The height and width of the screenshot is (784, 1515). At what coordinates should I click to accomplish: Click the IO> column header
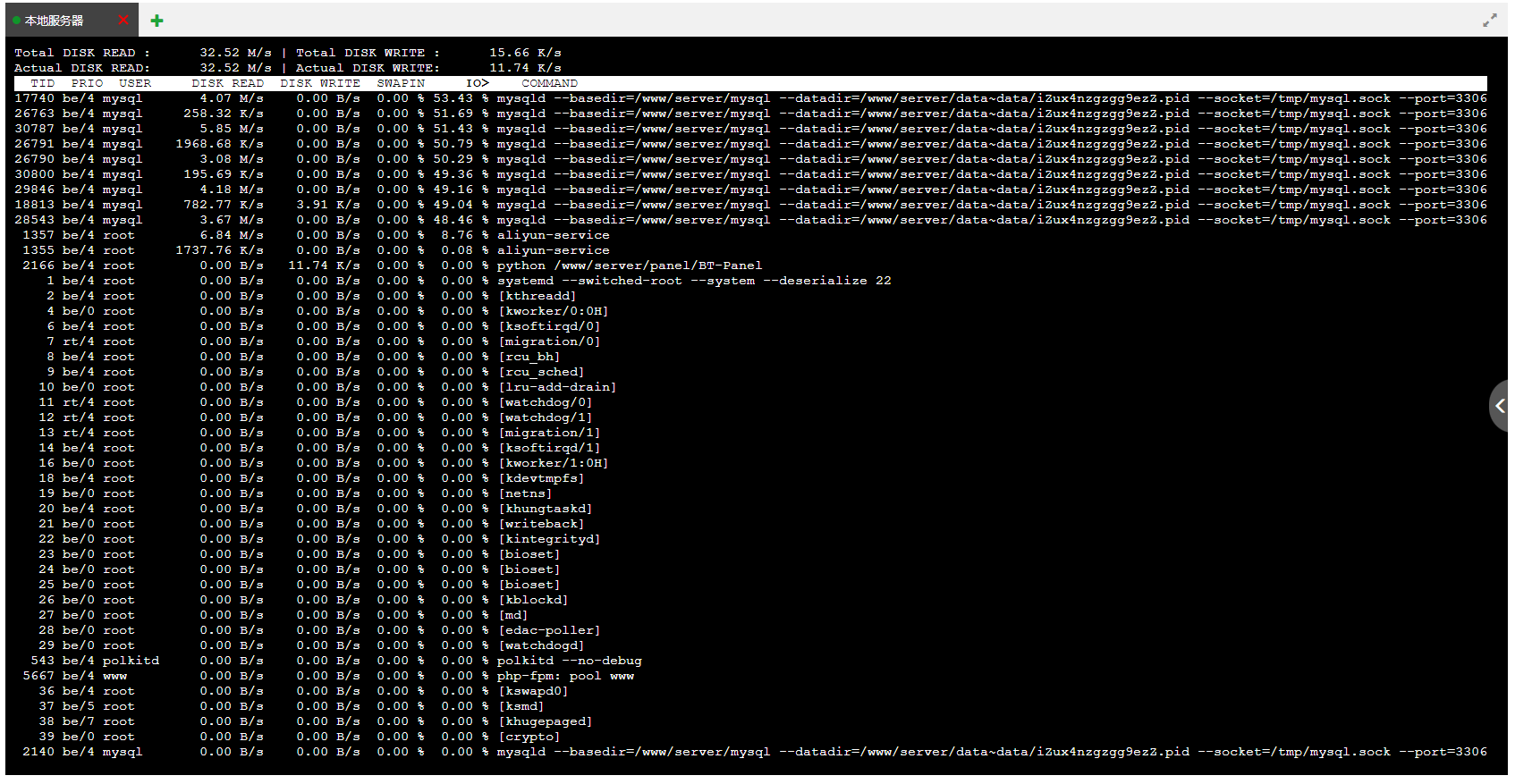[478, 83]
